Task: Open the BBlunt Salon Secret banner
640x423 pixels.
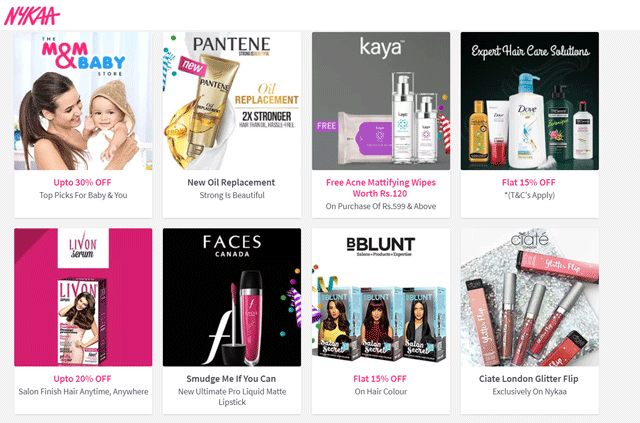Action: 381,297
